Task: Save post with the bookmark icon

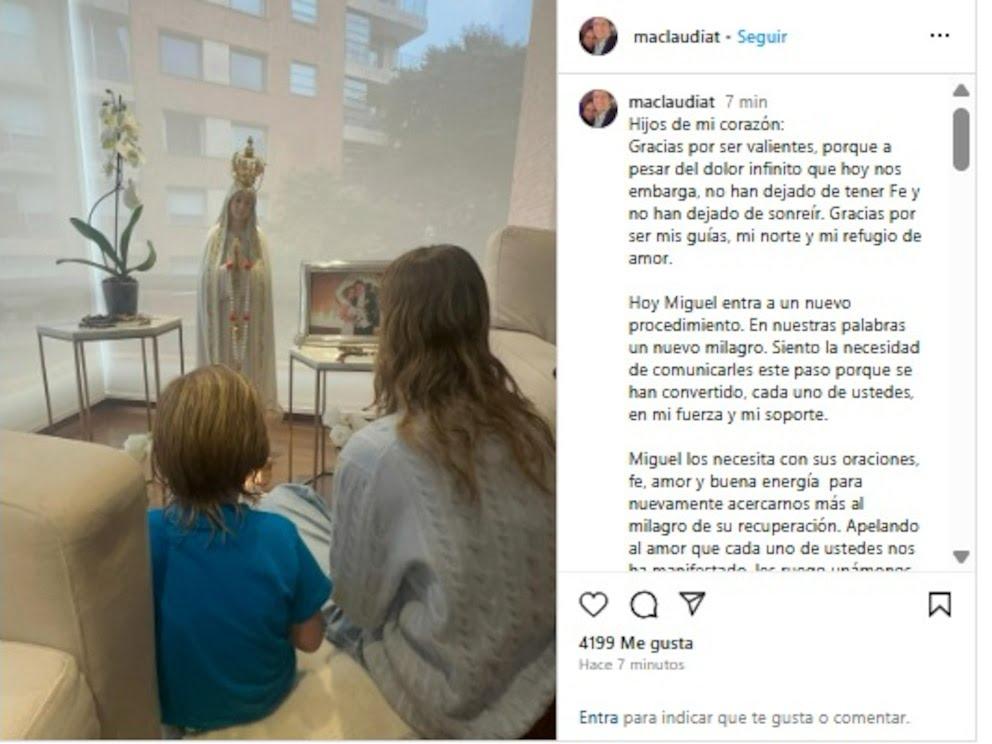Action: click(x=939, y=604)
